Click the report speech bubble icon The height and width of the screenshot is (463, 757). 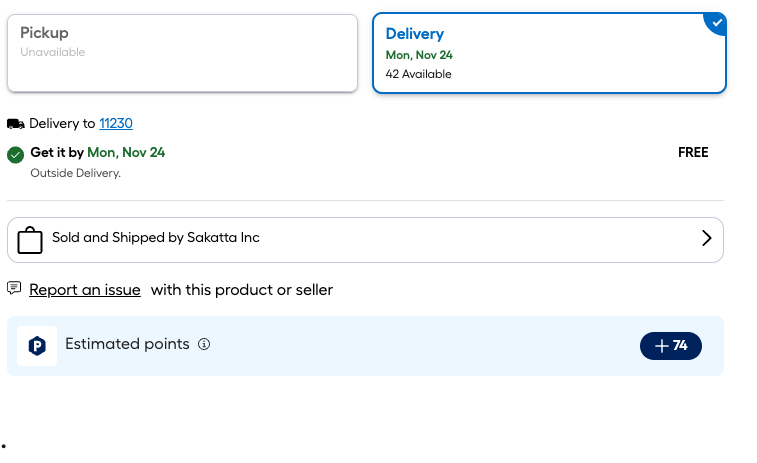pos(14,289)
